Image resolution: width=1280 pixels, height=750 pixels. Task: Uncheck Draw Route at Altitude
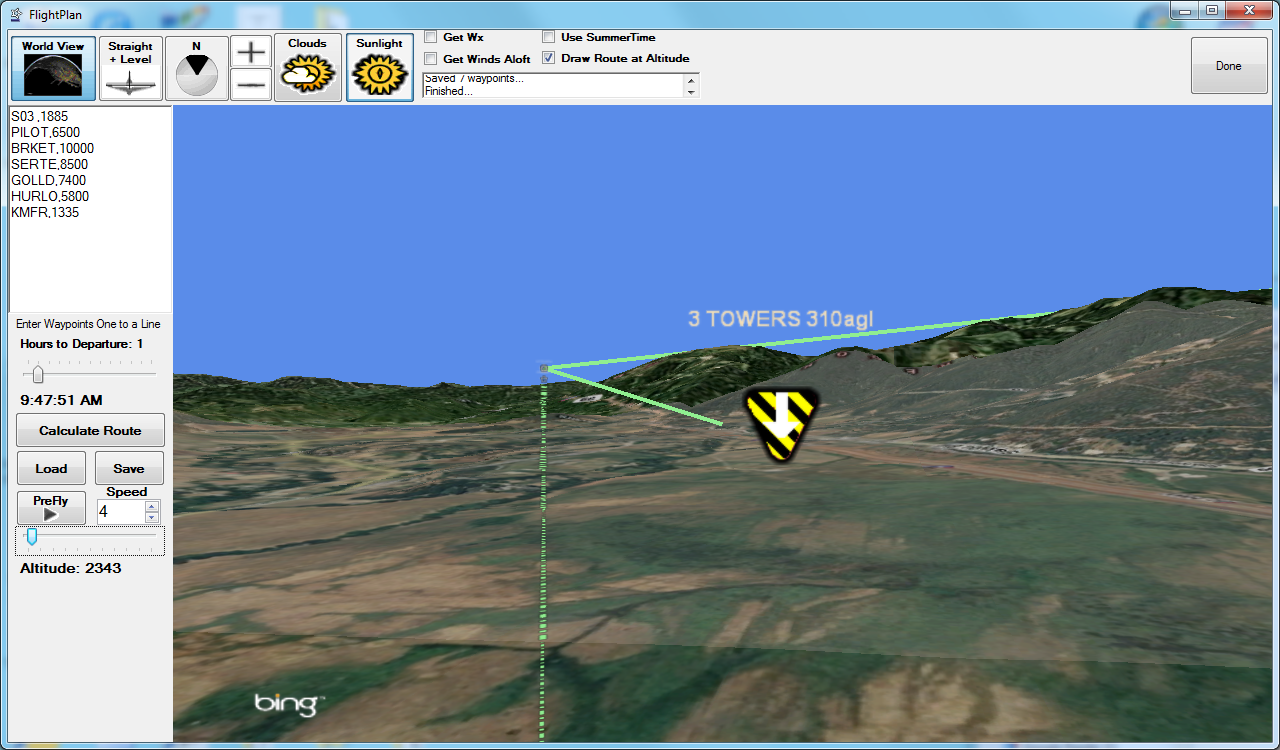tap(549, 58)
